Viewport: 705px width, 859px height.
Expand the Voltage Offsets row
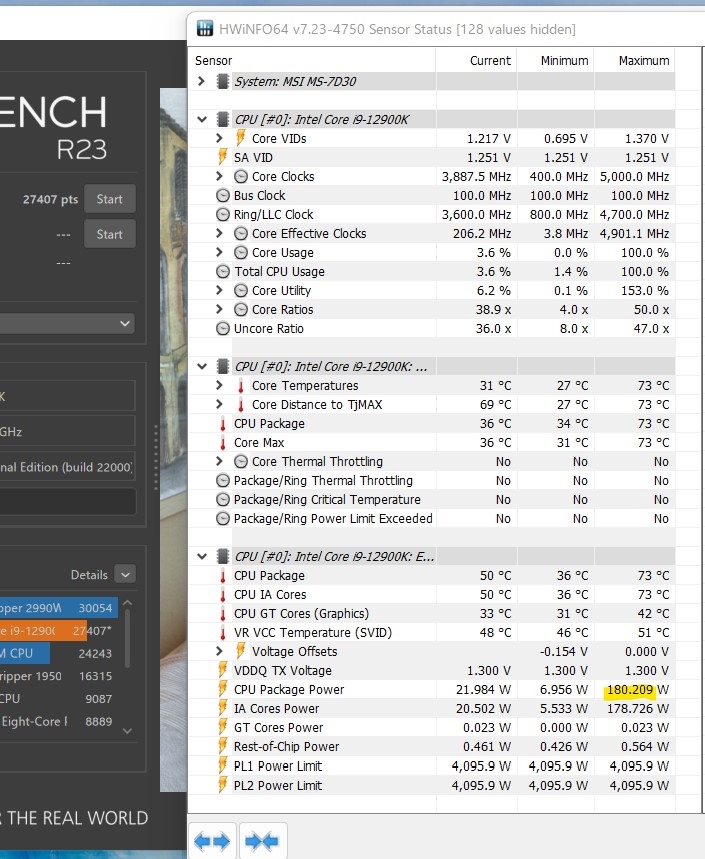[219, 651]
